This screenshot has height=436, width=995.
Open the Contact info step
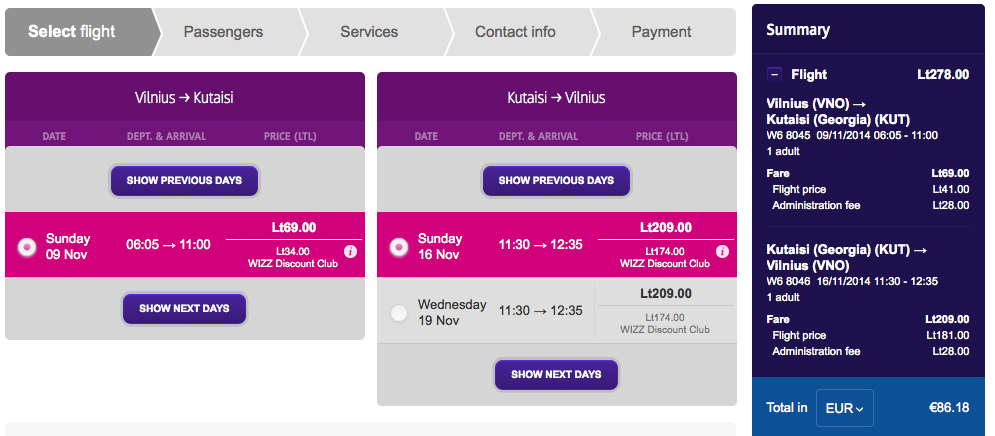515,32
